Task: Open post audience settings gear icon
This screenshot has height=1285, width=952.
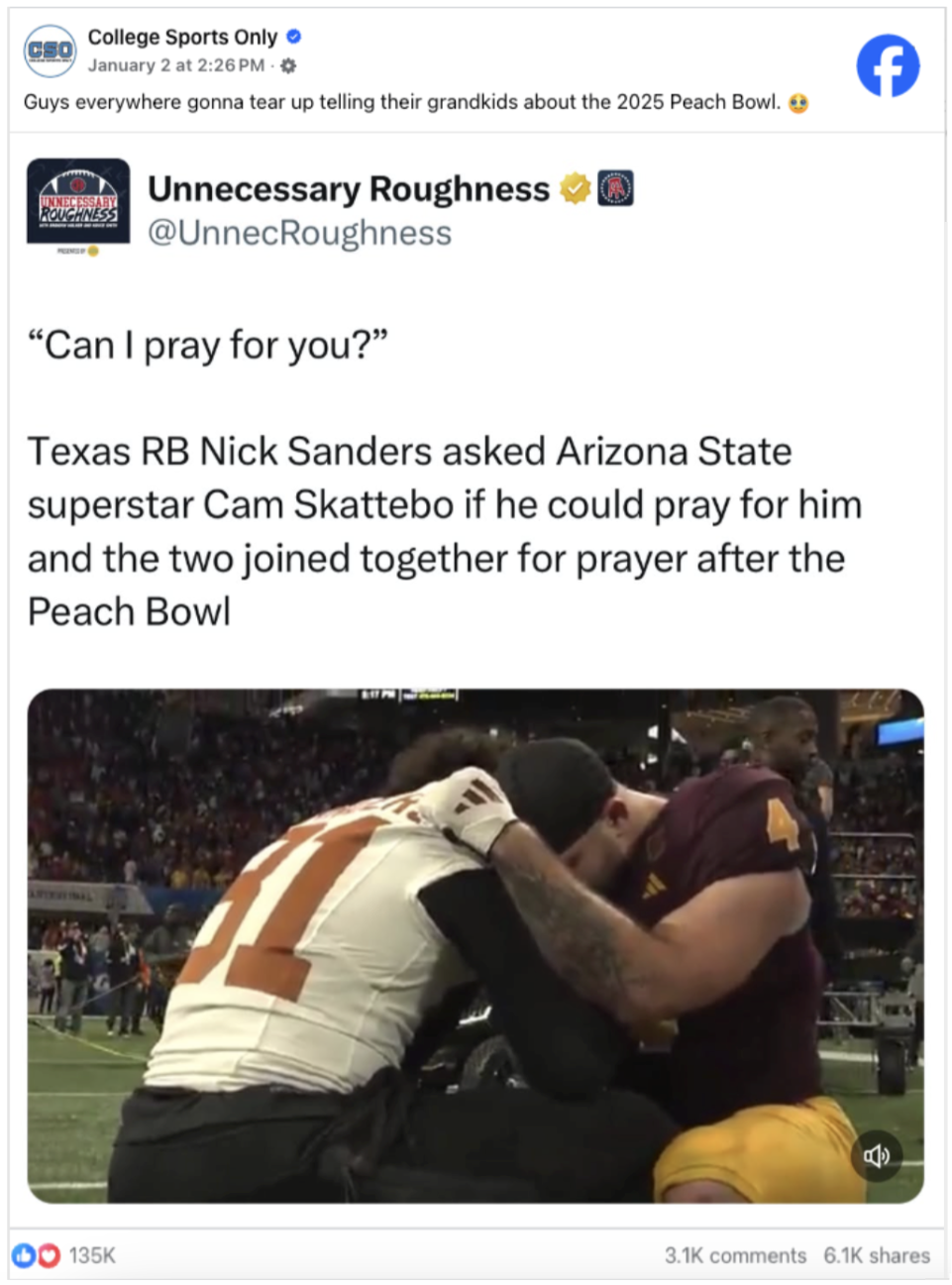Action: [288, 65]
